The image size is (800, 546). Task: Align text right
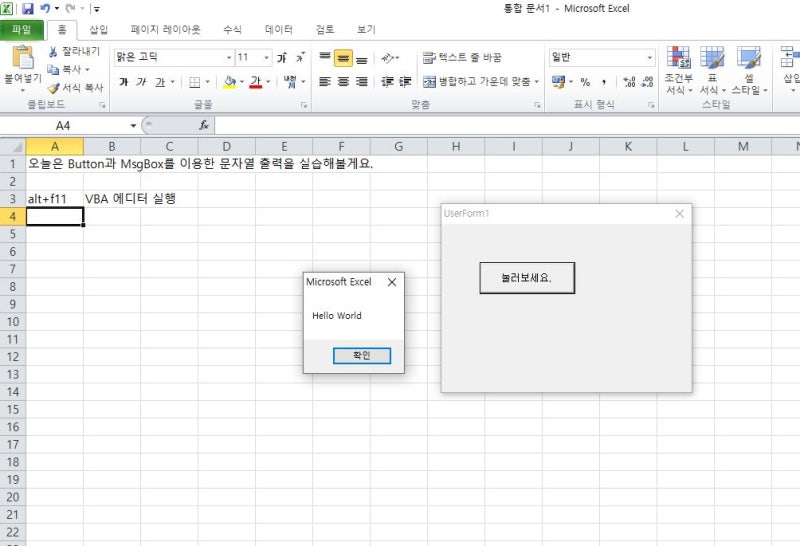point(362,82)
